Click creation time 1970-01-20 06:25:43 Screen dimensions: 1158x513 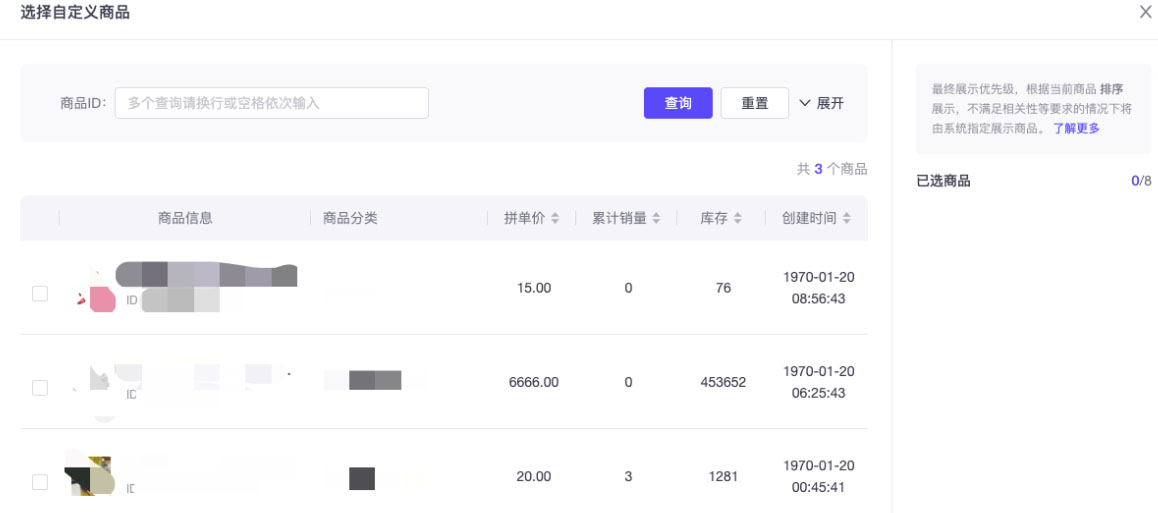(x=818, y=382)
